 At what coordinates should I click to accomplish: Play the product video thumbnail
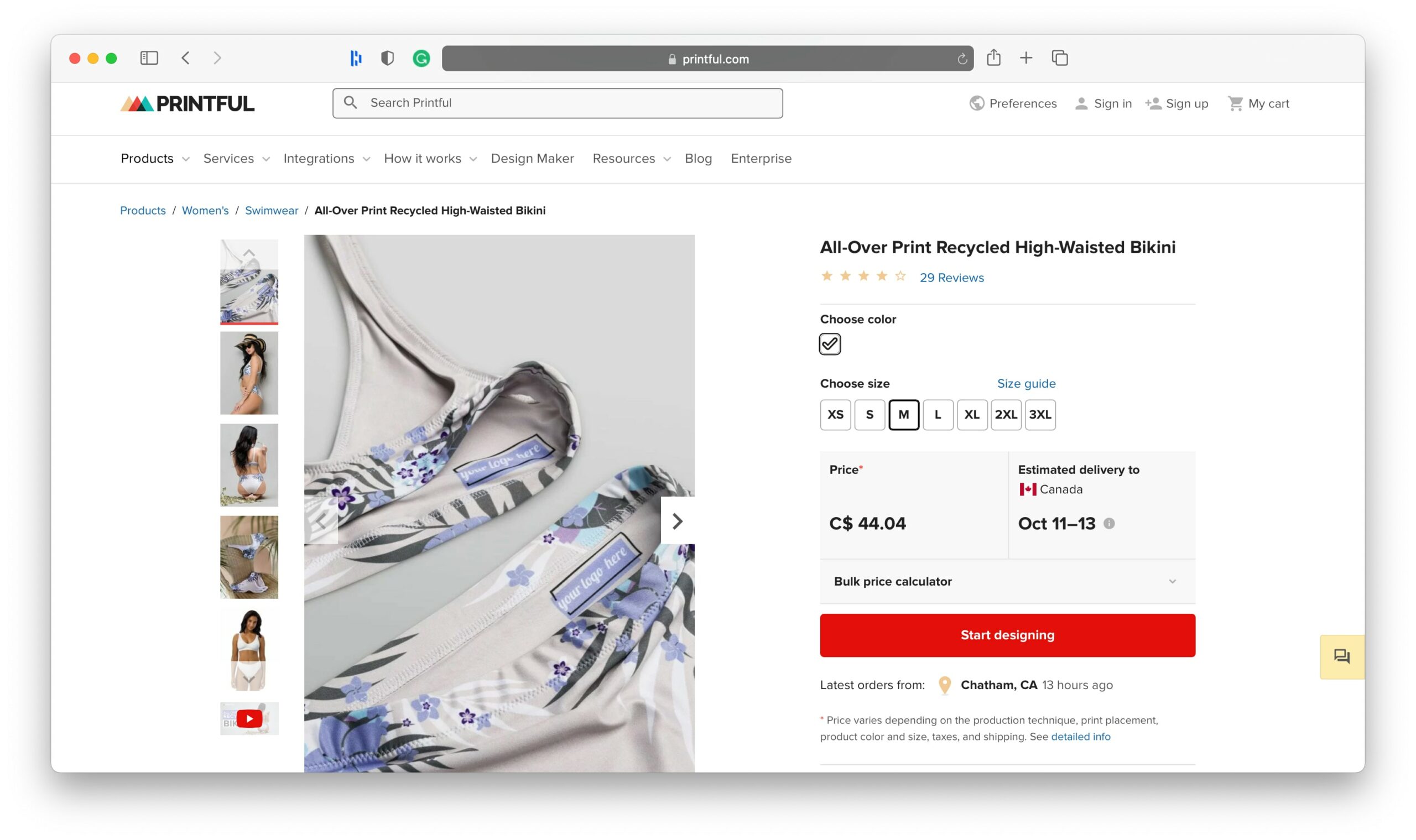(x=249, y=718)
